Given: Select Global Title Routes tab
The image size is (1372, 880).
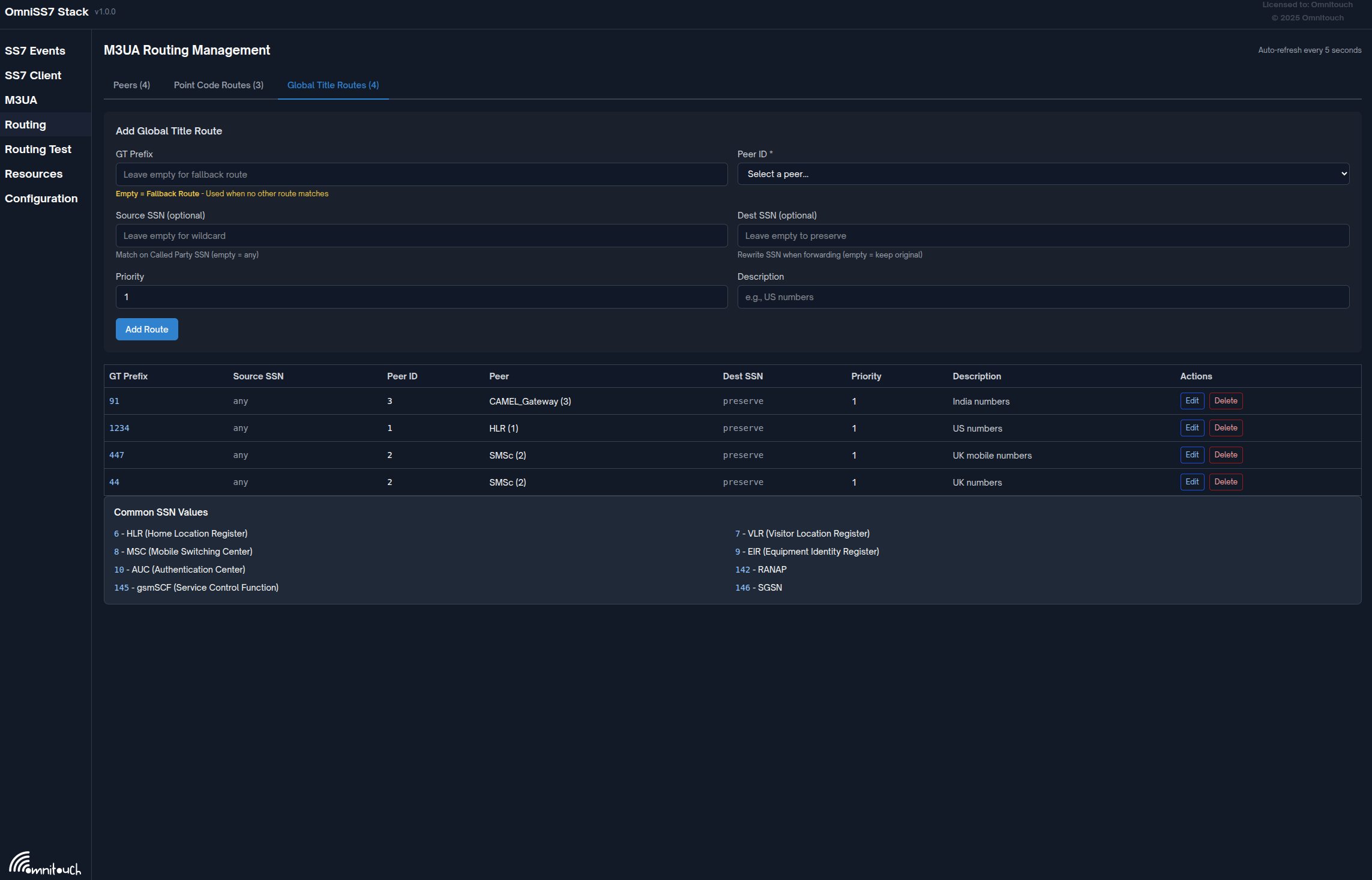Looking at the screenshot, I should coord(332,85).
